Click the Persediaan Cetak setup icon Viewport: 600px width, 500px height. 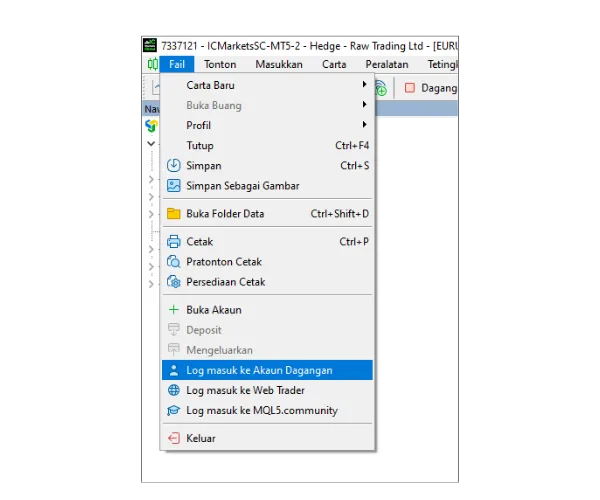coord(173,282)
